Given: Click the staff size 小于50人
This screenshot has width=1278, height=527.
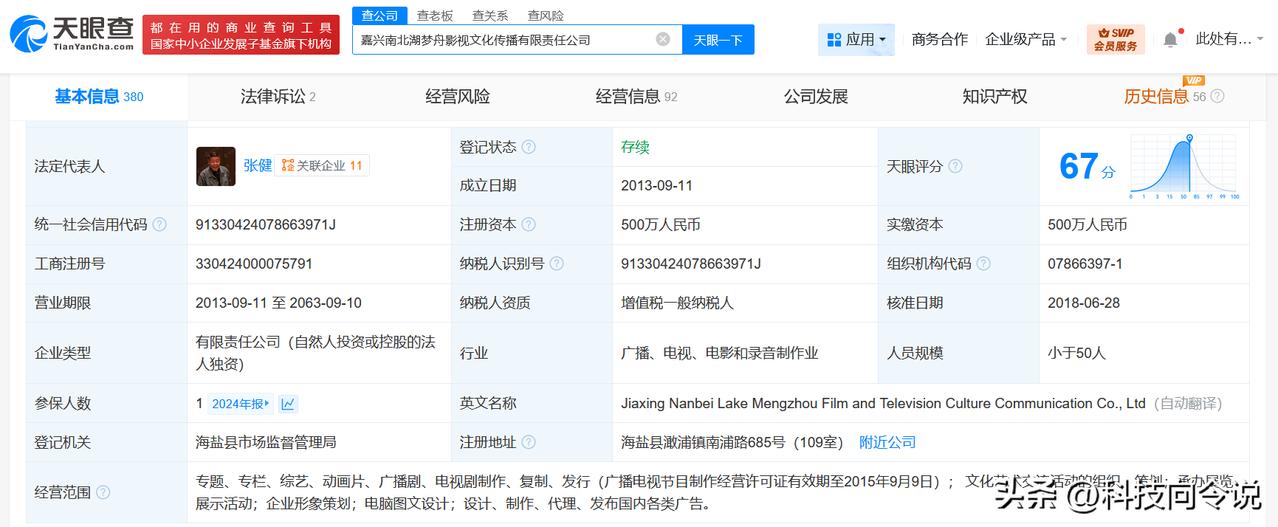Looking at the screenshot, I should 1077,353.
